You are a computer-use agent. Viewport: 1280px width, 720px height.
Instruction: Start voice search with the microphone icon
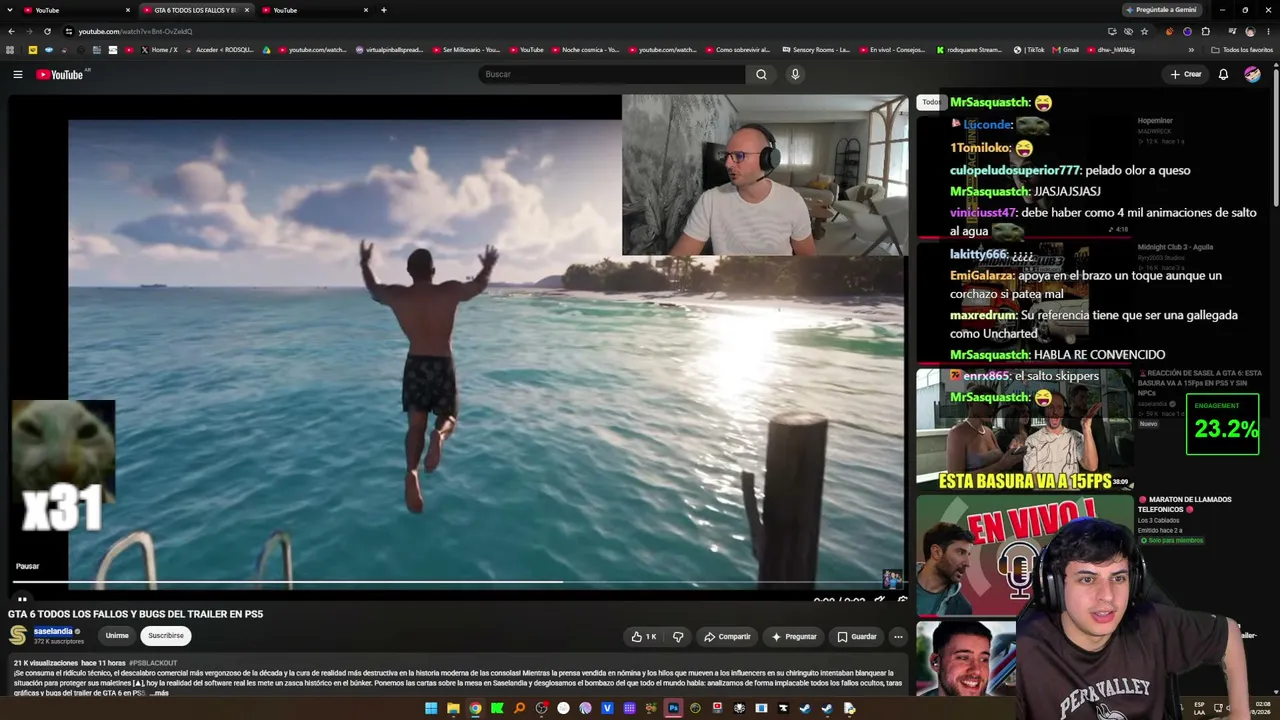pos(795,74)
